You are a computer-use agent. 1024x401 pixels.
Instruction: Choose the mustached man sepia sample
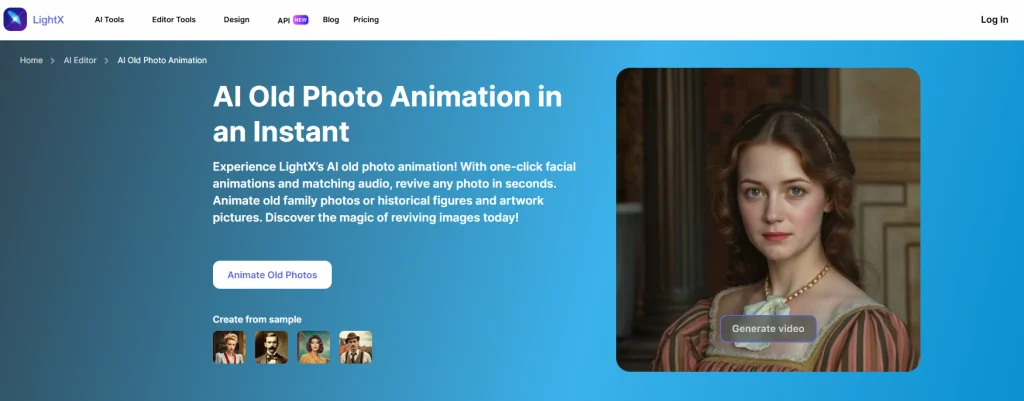click(x=271, y=347)
